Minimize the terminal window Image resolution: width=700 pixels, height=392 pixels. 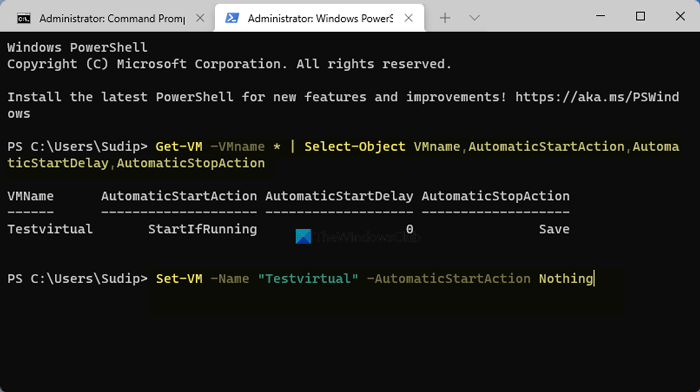(600, 17)
